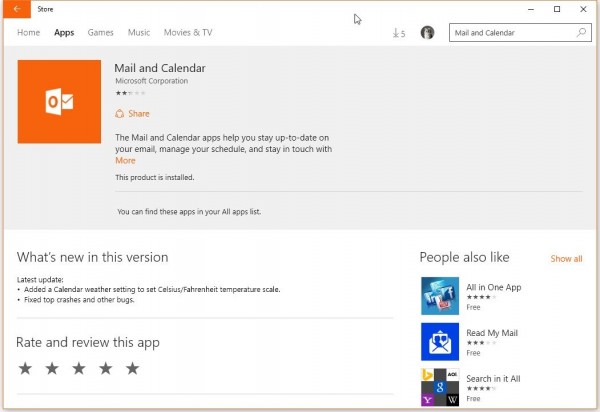This screenshot has width=600, height=412.
Task: Open the user account profile picture
Action: (x=427, y=33)
